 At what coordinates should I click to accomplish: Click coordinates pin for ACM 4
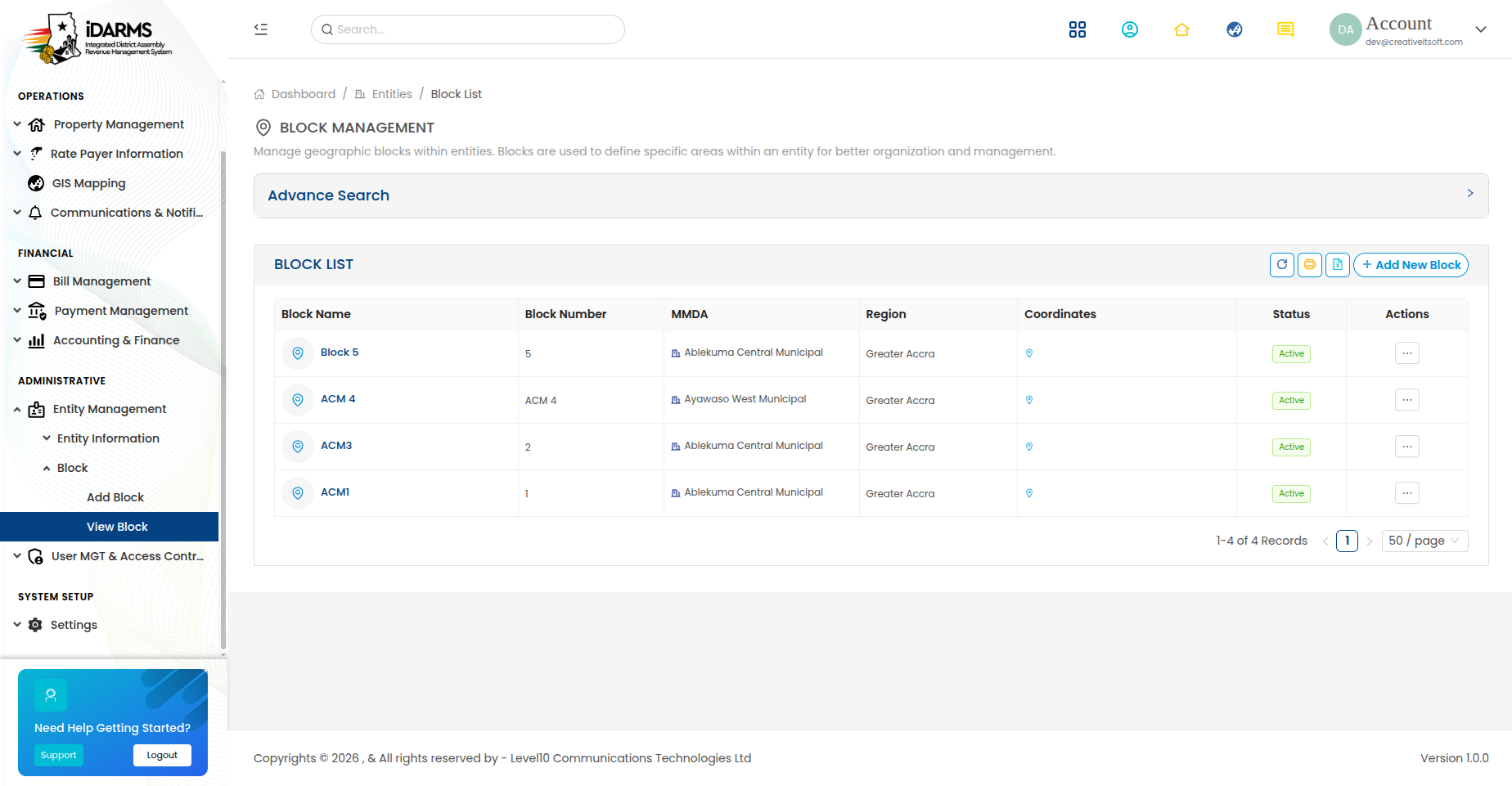1029,400
